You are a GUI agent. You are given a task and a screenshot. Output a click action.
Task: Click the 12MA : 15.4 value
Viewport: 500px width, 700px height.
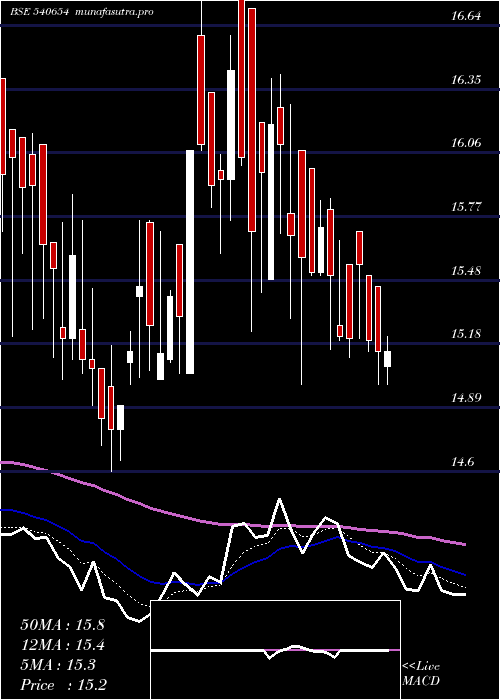click(62, 645)
